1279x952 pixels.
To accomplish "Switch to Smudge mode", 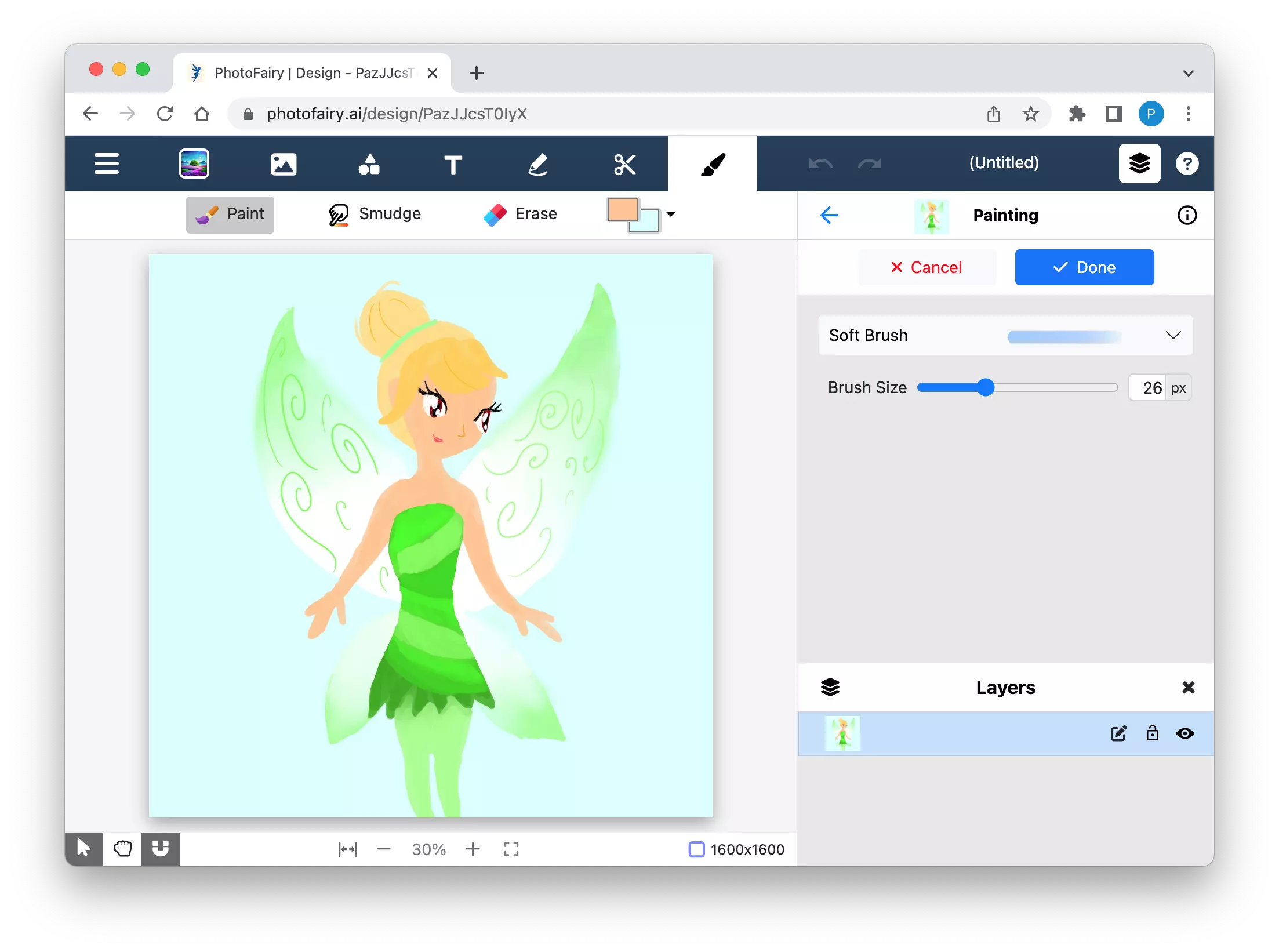I will pos(375,215).
